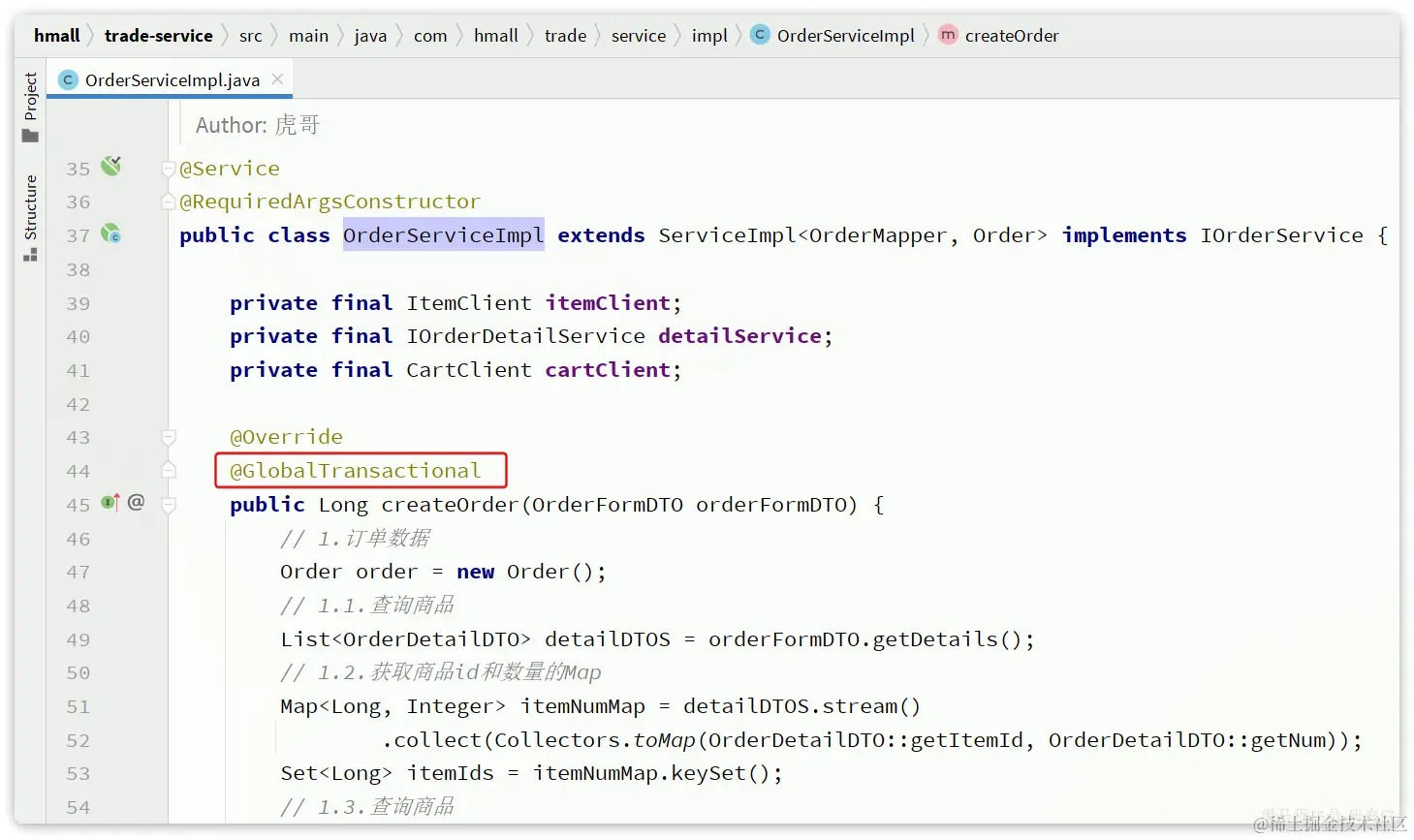1414x840 pixels.
Task: Click the @GlobalTransactional annotation
Action: (x=355, y=471)
